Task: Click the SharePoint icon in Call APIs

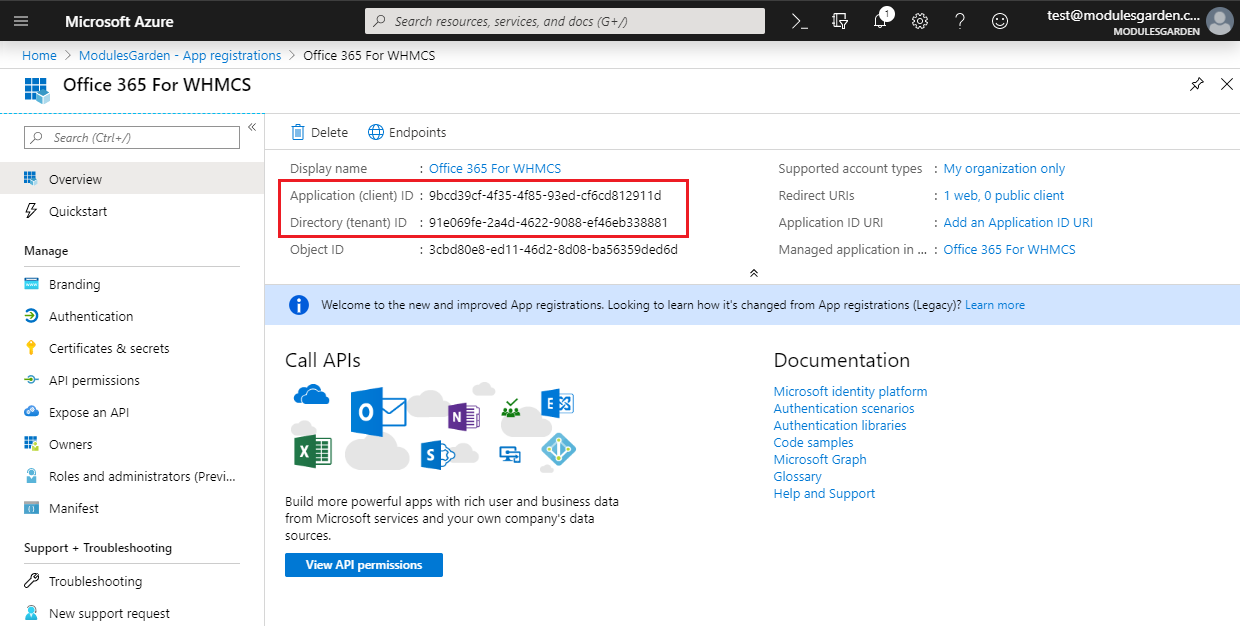Action: [437, 456]
